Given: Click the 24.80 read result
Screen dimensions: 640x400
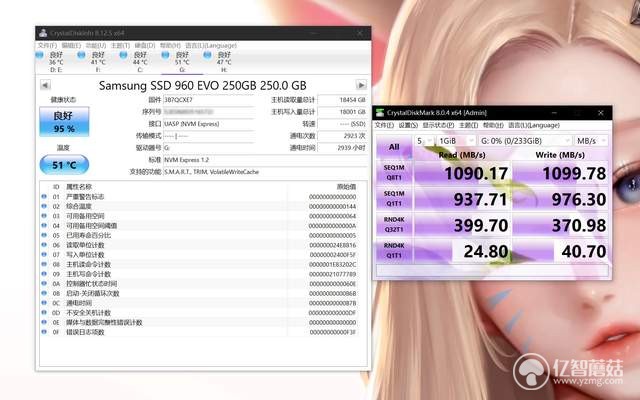Looking at the screenshot, I should click(462, 251).
